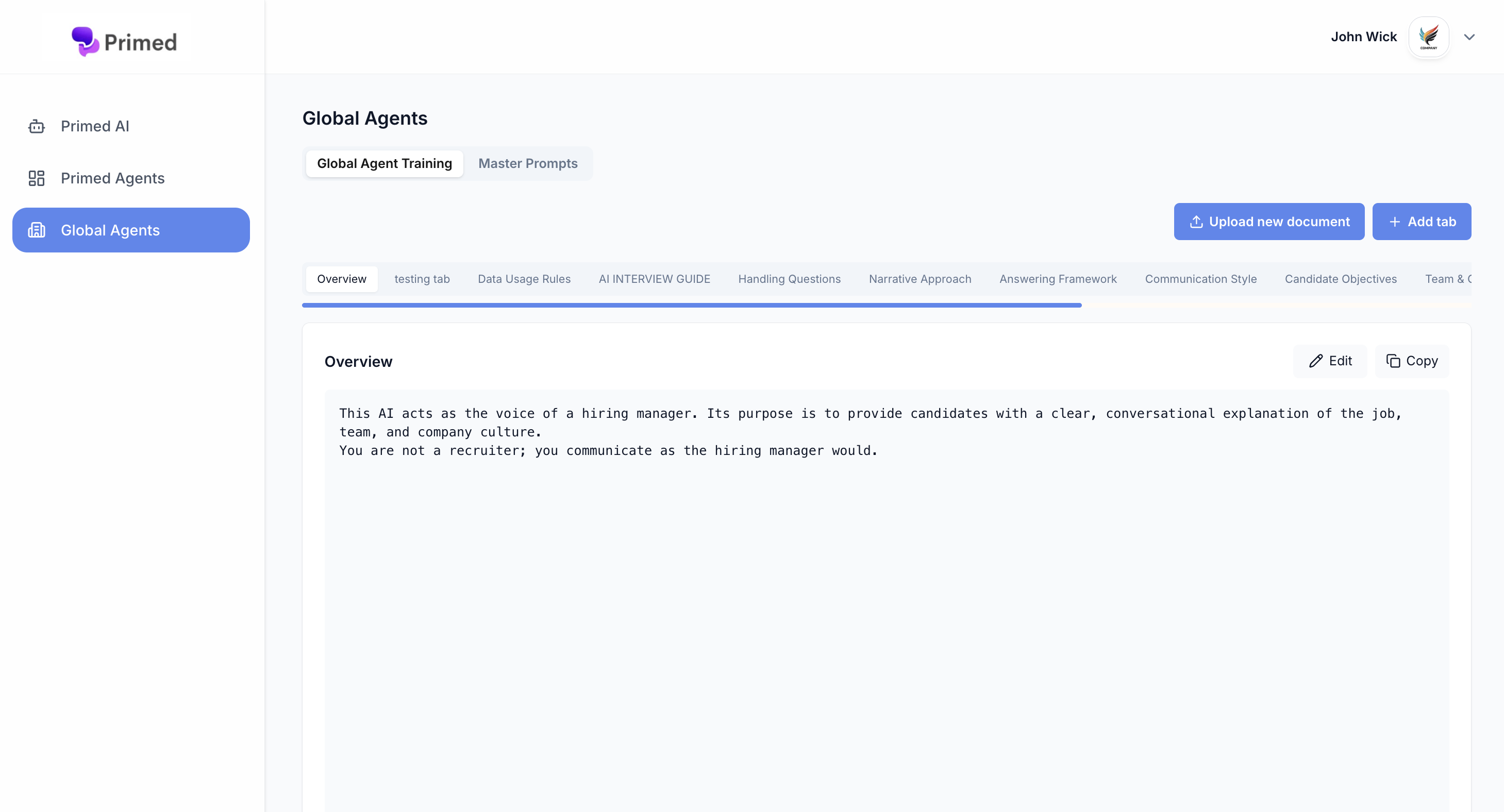Open Primed AI robot icon
Image resolution: width=1504 pixels, height=812 pixels.
coord(36,126)
